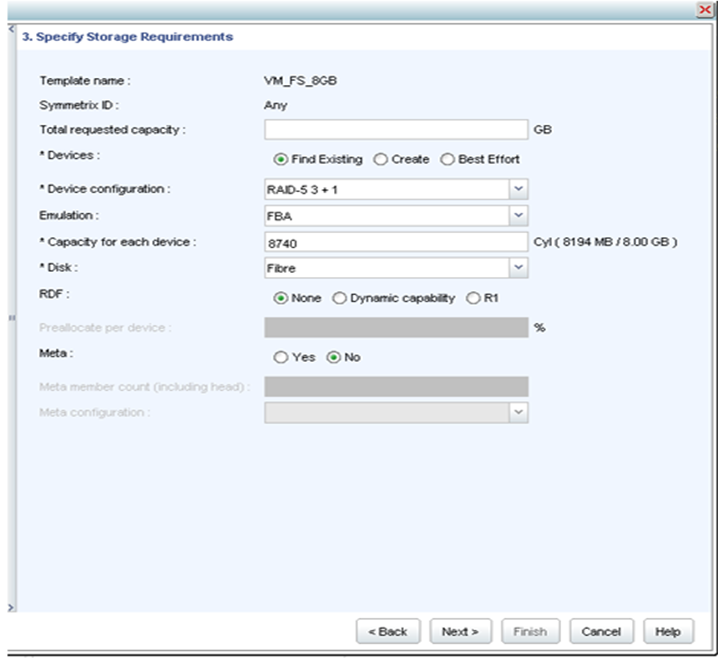Image resolution: width=718 pixels, height=661 pixels.
Task: Click the Total requested capacity field
Action: (x=396, y=130)
